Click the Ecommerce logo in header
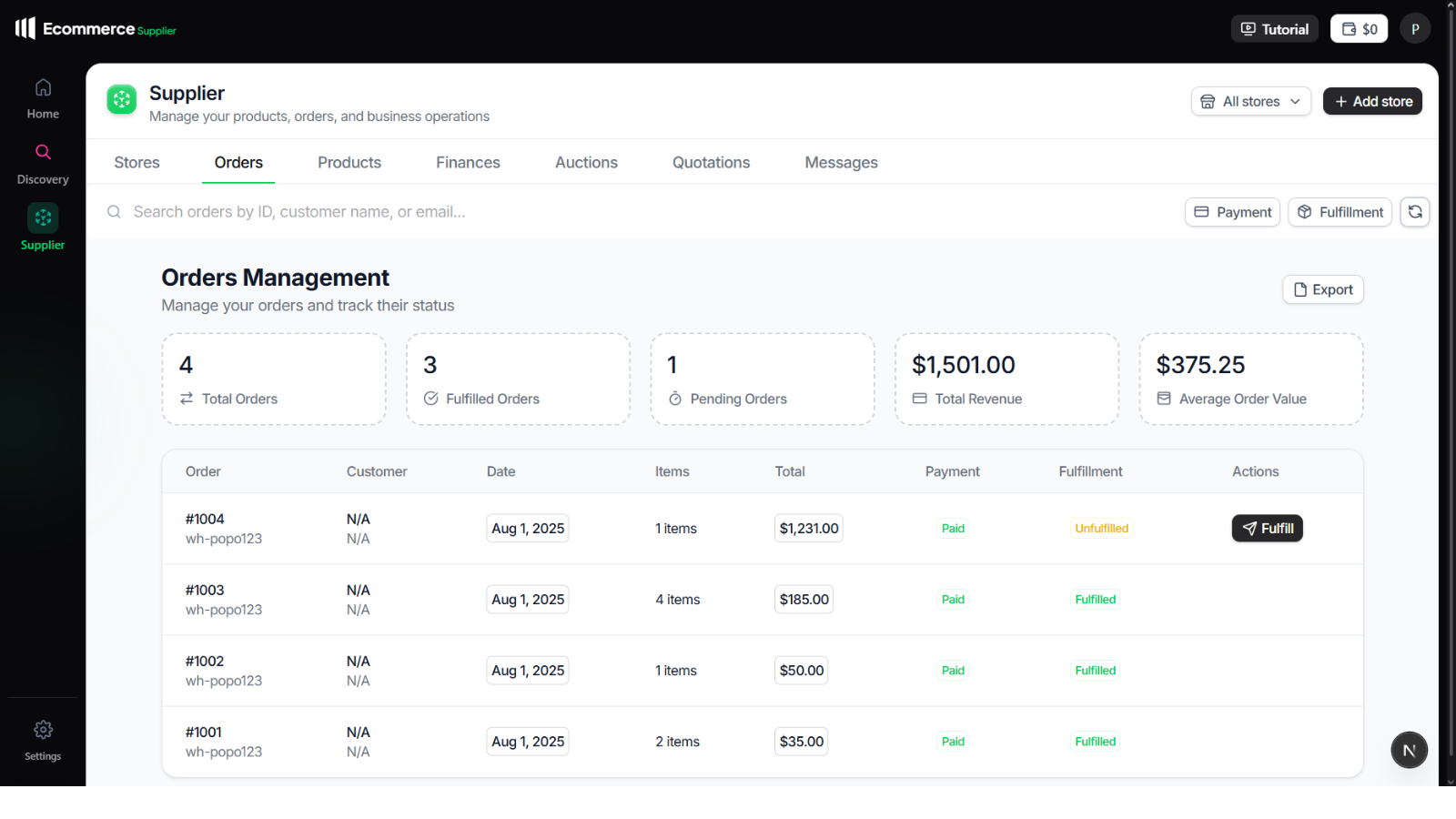The width and height of the screenshot is (1456, 819). tap(96, 29)
